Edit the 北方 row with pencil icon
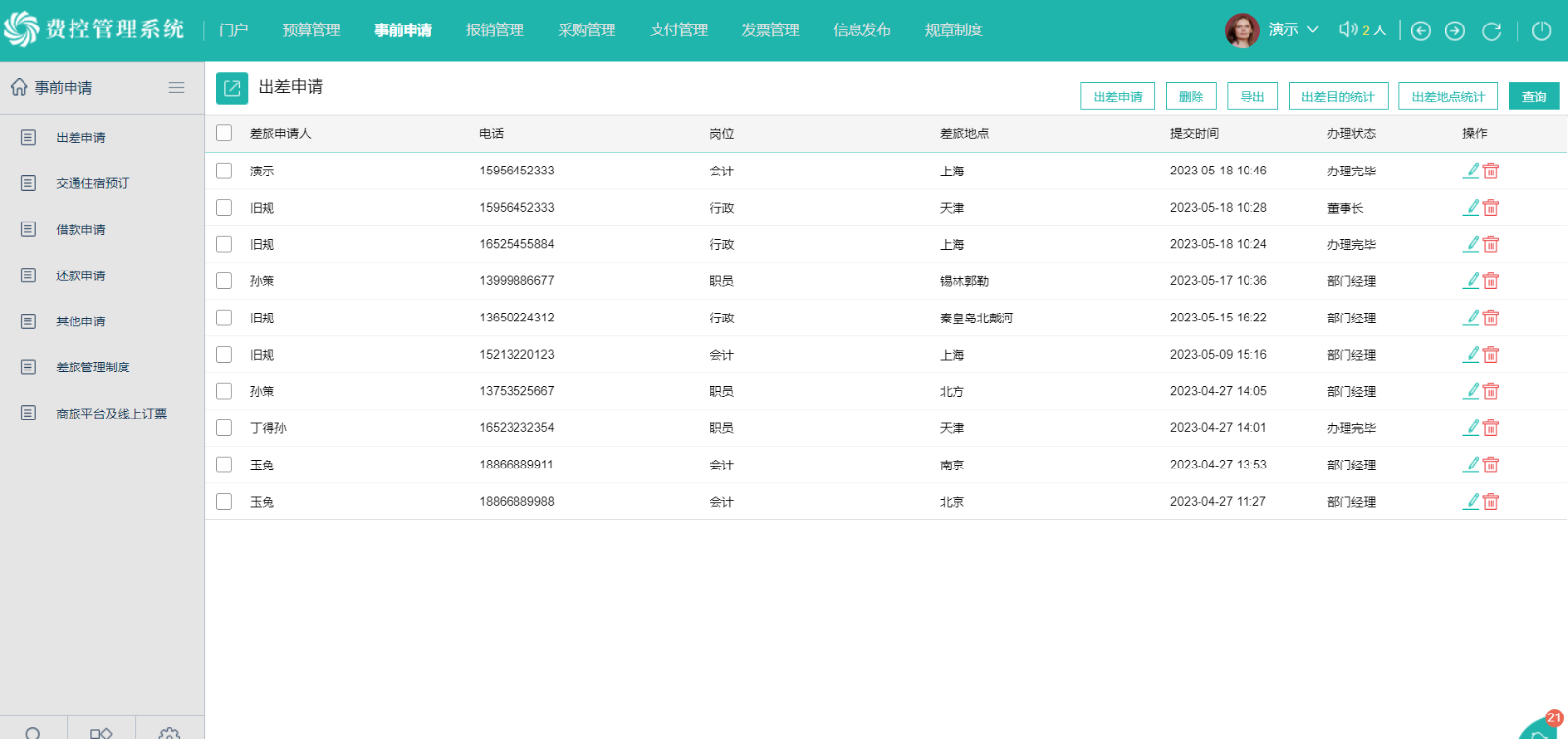This screenshot has width=1568, height=739. click(1471, 391)
